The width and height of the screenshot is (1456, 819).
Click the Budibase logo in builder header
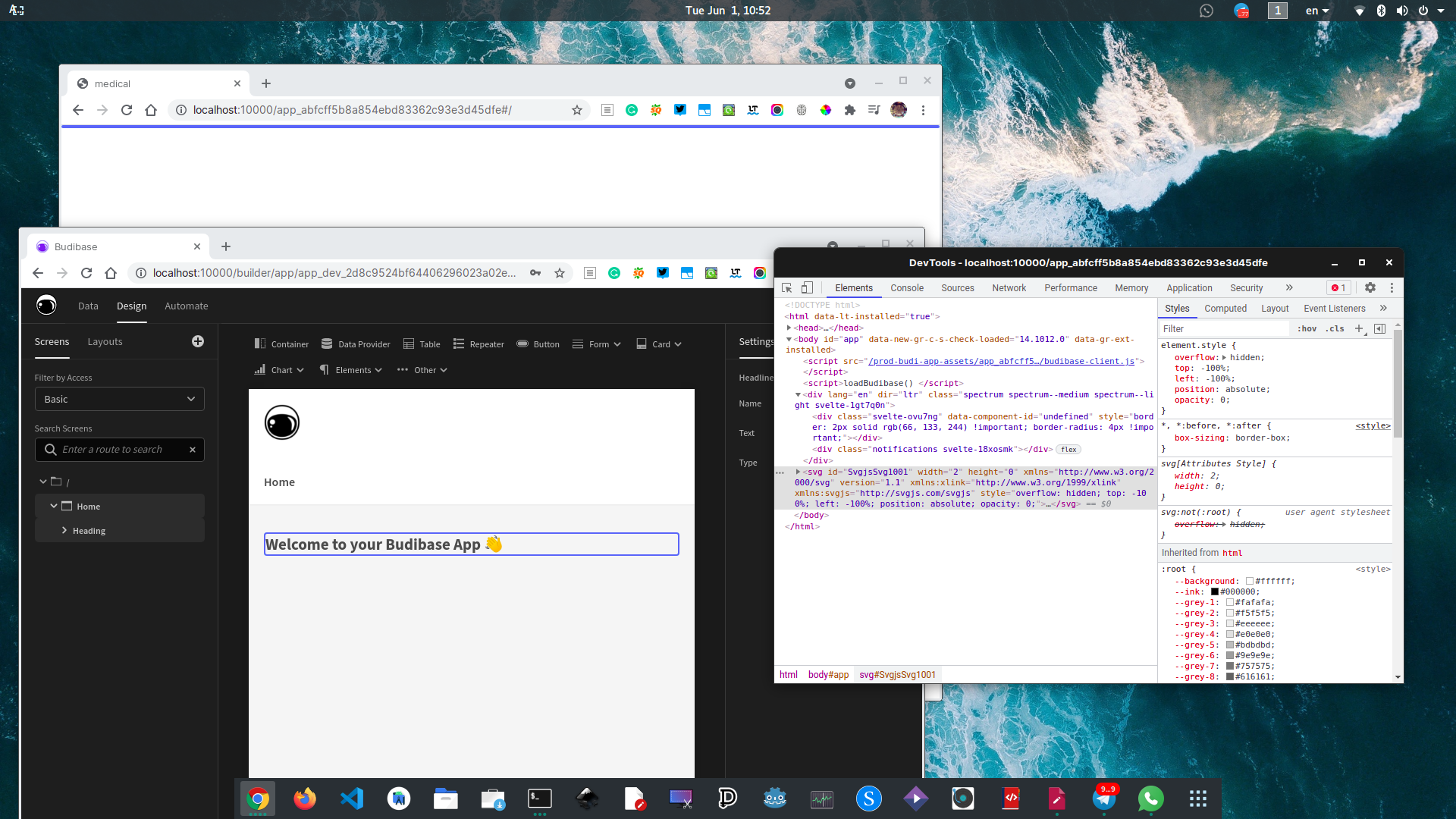(46, 305)
